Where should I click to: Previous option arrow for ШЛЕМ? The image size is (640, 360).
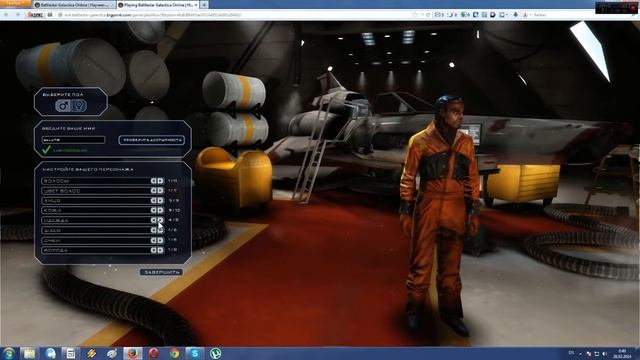[x=154, y=230]
